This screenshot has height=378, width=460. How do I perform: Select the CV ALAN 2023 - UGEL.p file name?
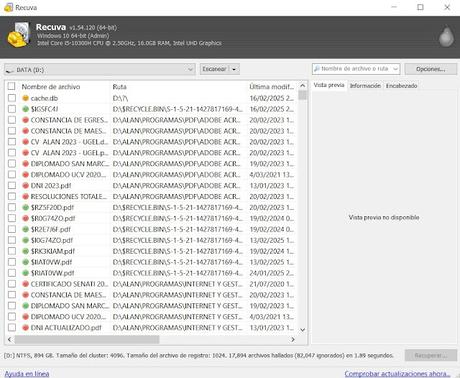pos(69,153)
